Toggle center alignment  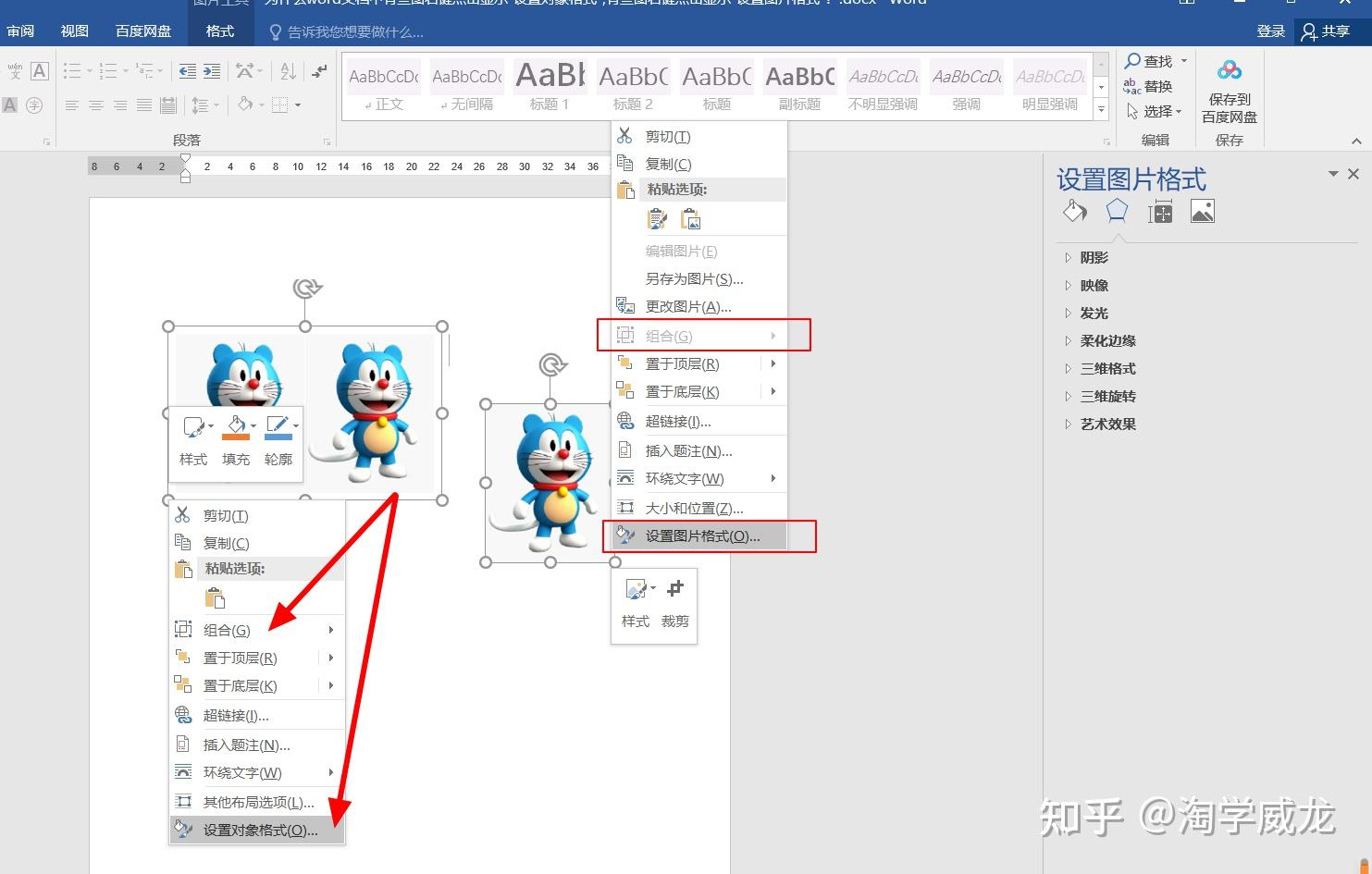(96, 105)
